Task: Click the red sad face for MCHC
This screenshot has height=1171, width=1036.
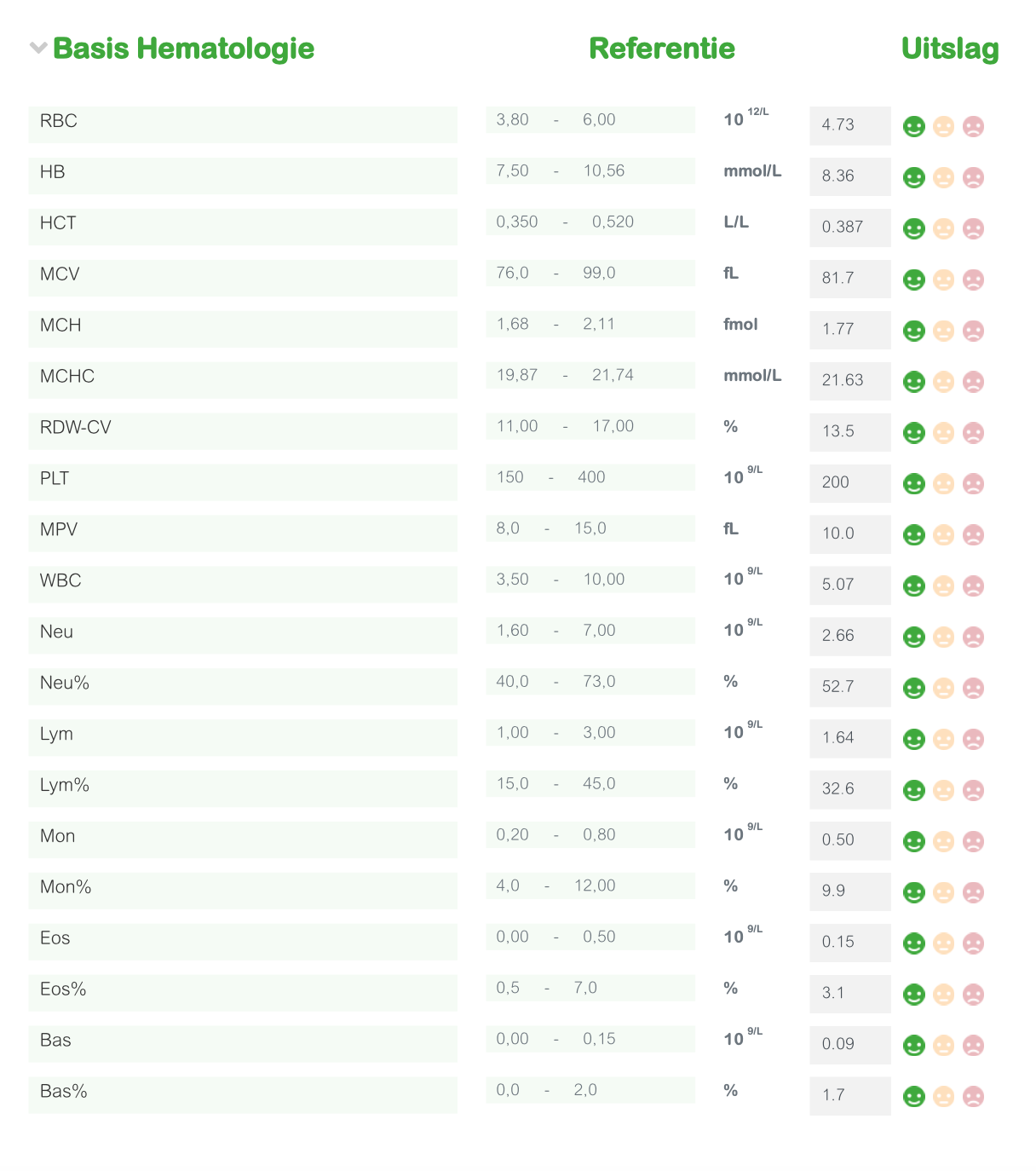Action: (x=973, y=382)
